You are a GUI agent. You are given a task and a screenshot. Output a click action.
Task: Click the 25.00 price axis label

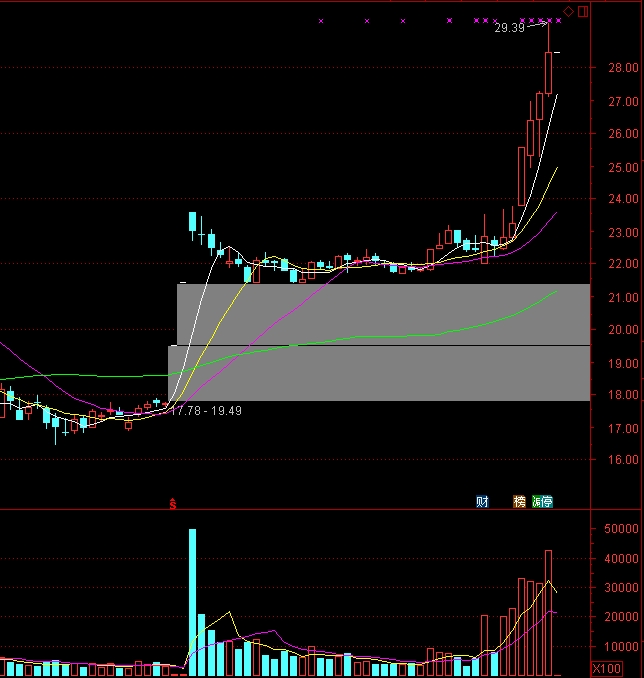coord(623,167)
